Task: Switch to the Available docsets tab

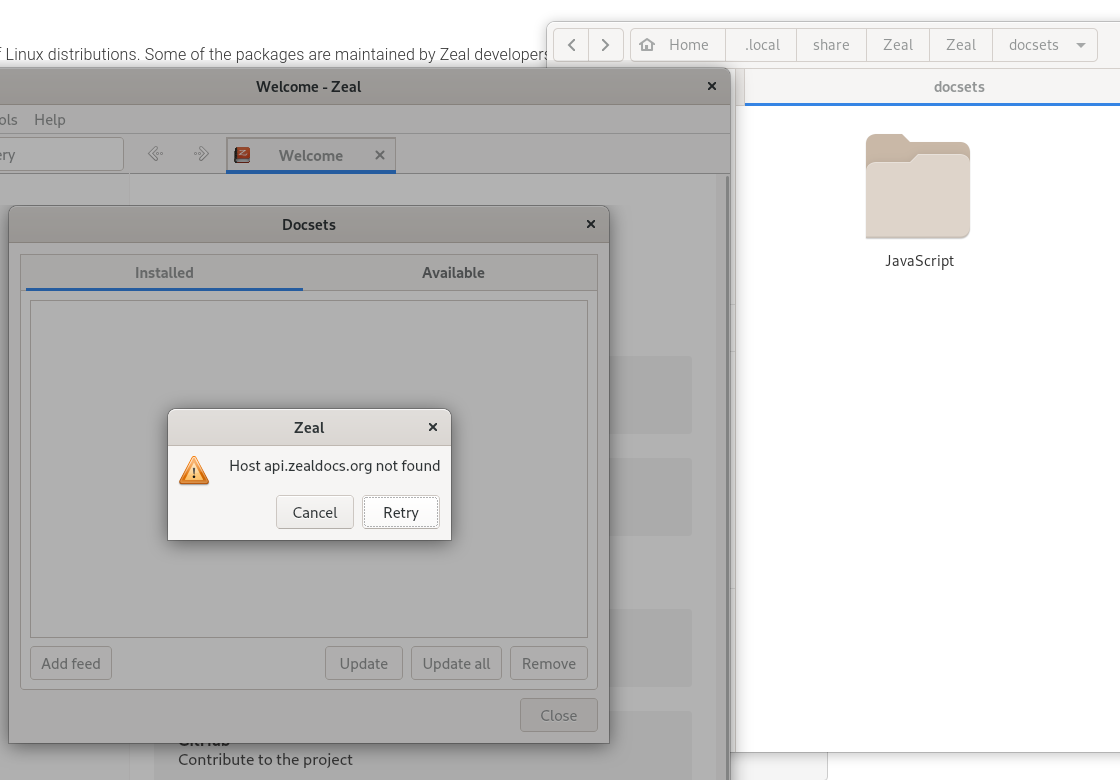Action: click(453, 272)
